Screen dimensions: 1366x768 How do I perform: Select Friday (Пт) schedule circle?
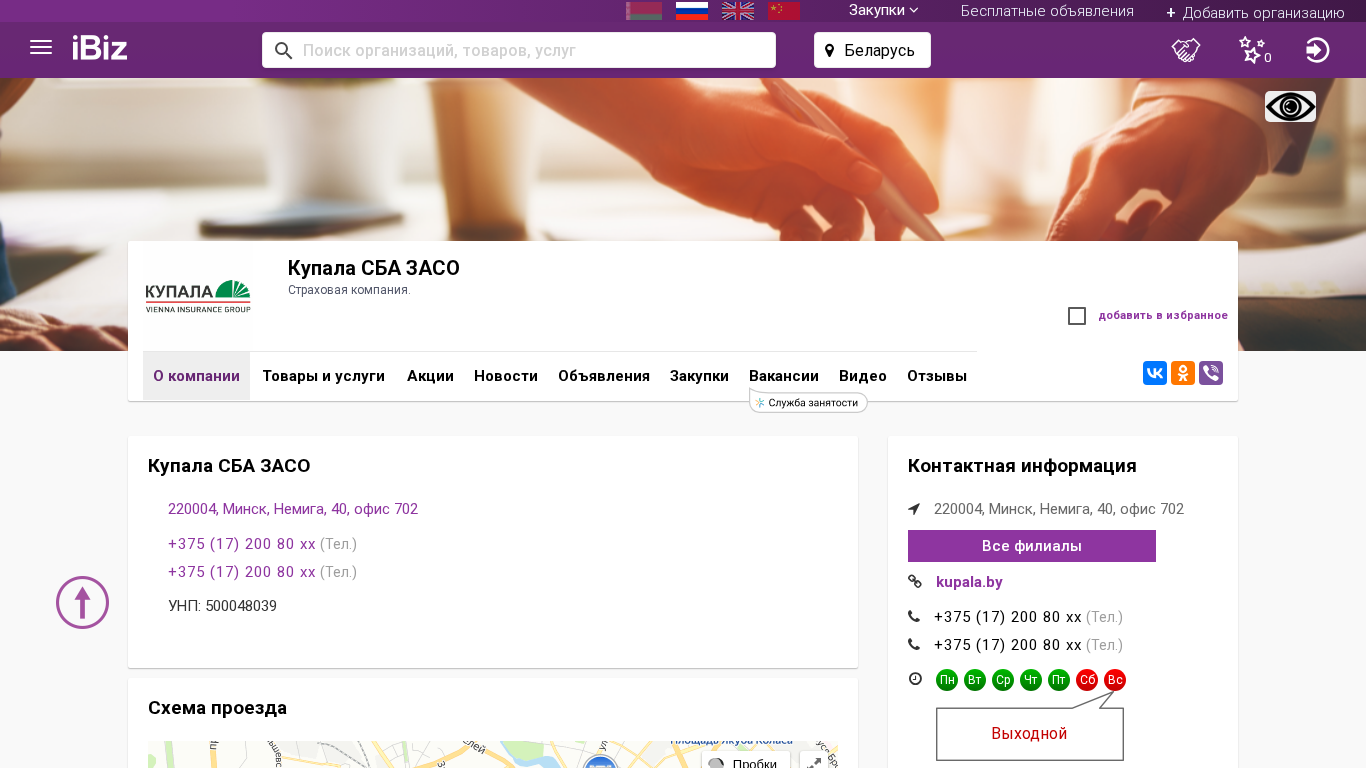coord(1059,680)
